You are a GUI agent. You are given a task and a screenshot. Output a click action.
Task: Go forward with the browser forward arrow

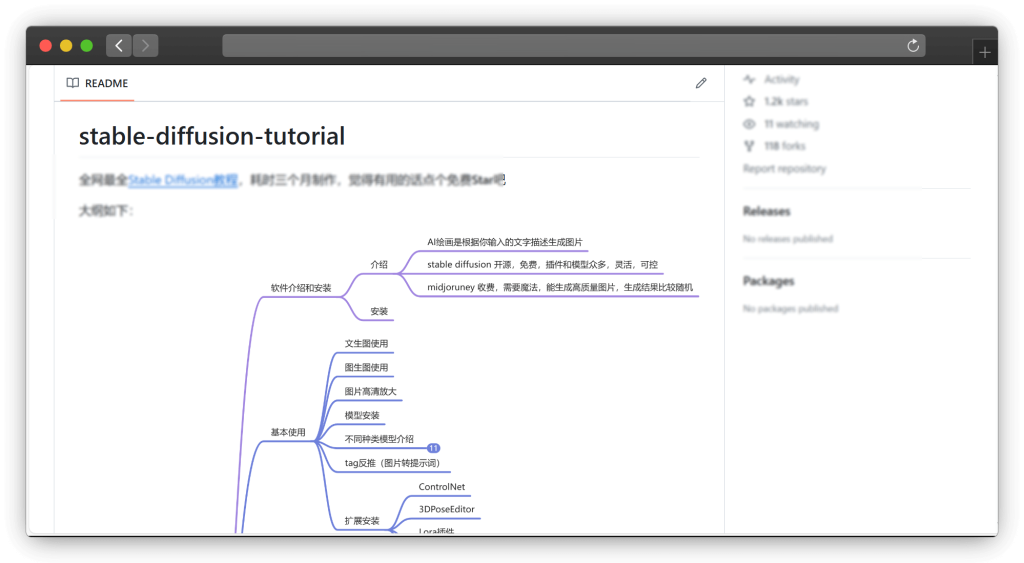coord(146,46)
